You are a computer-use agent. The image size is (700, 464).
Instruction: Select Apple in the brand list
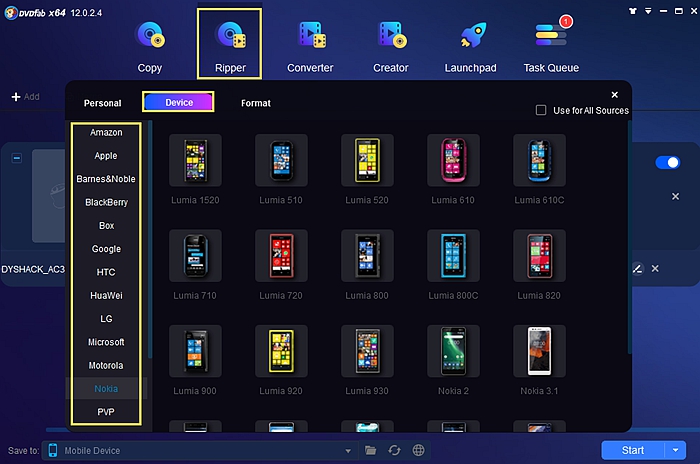click(106, 156)
